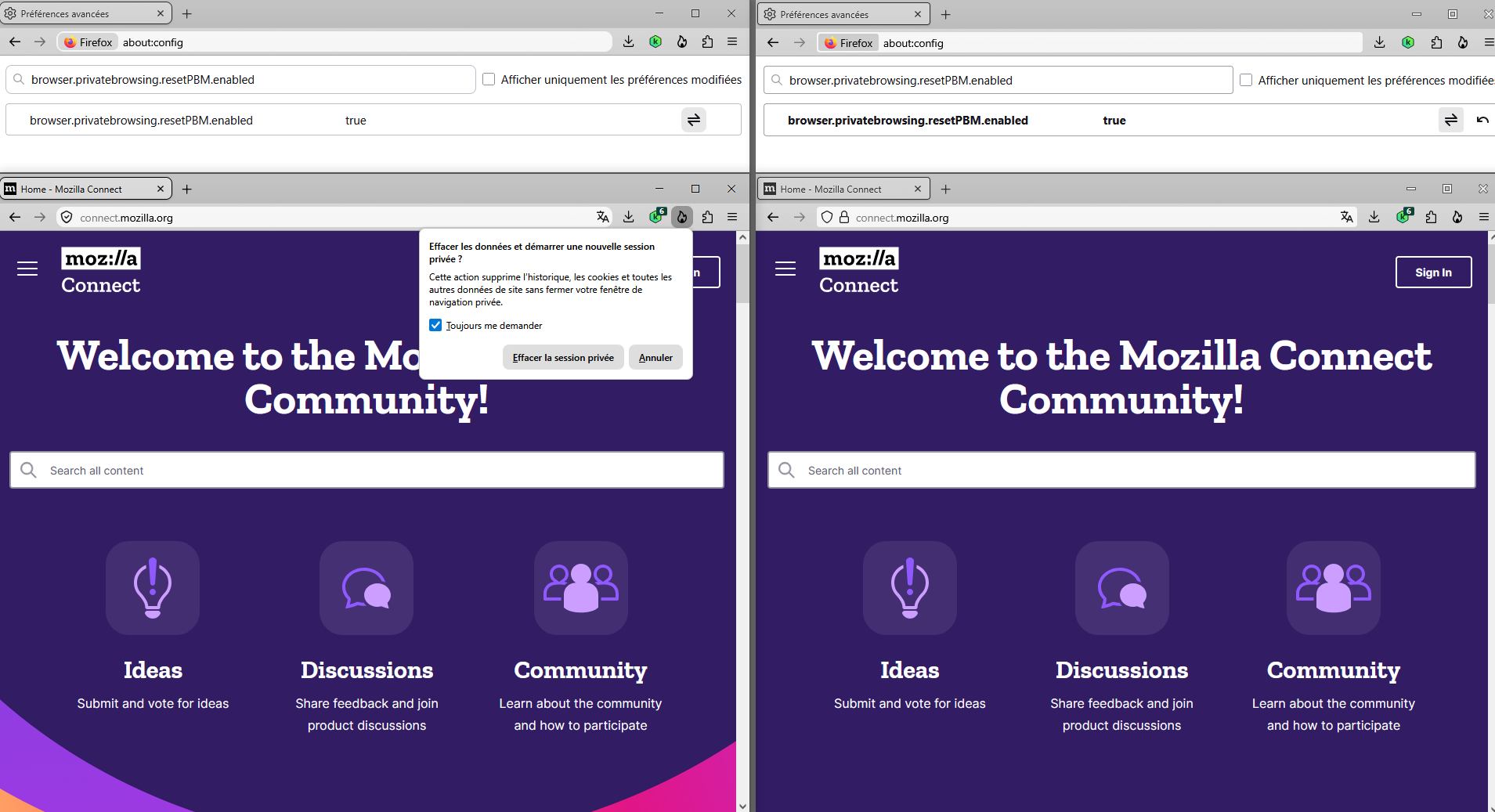This screenshot has width=1495, height=812.
Task: Click the Sign In button
Action: tap(1433, 272)
